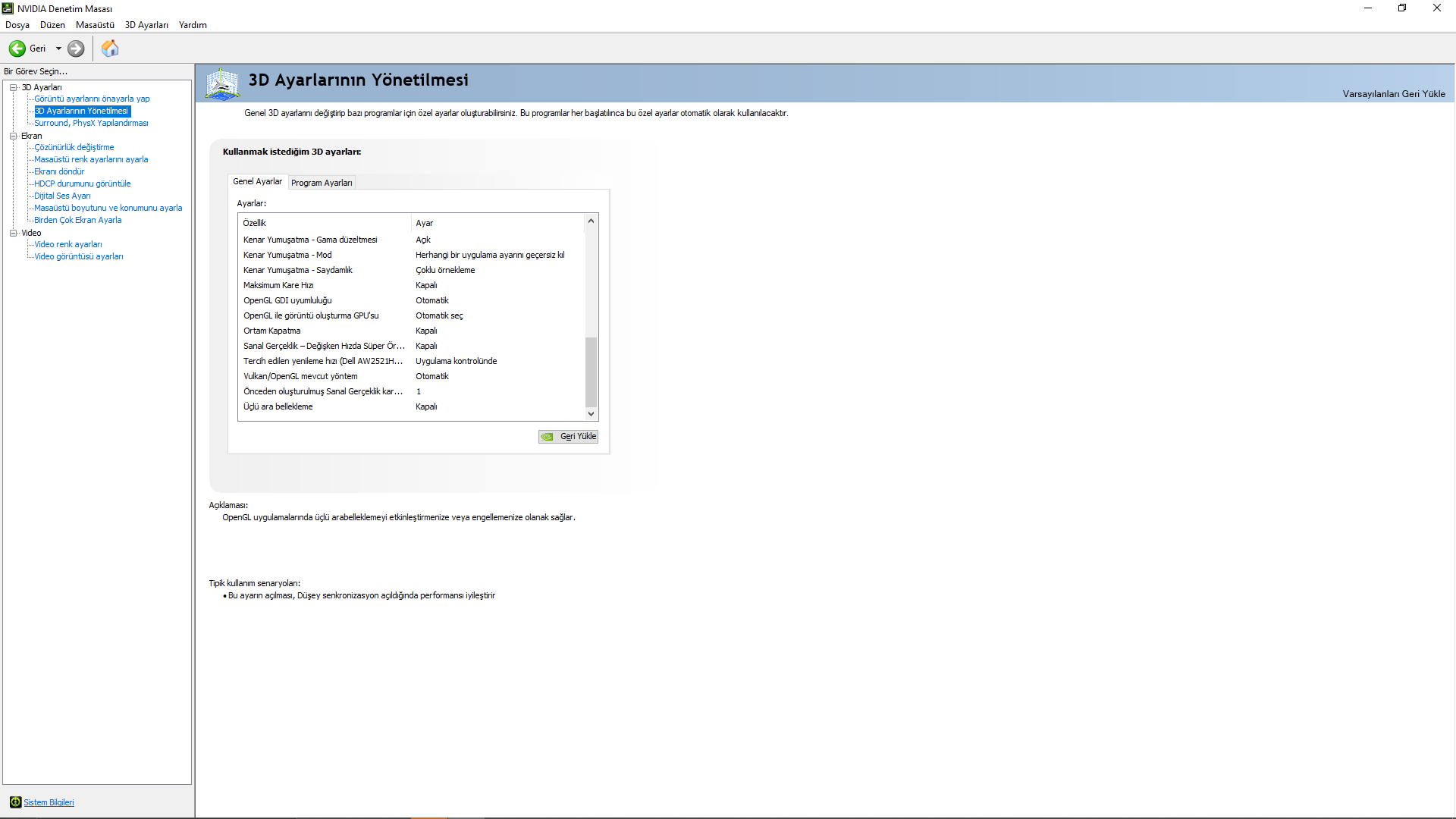Click the 3D settings header icon
This screenshot has height=819, width=1456.
[222, 83]
